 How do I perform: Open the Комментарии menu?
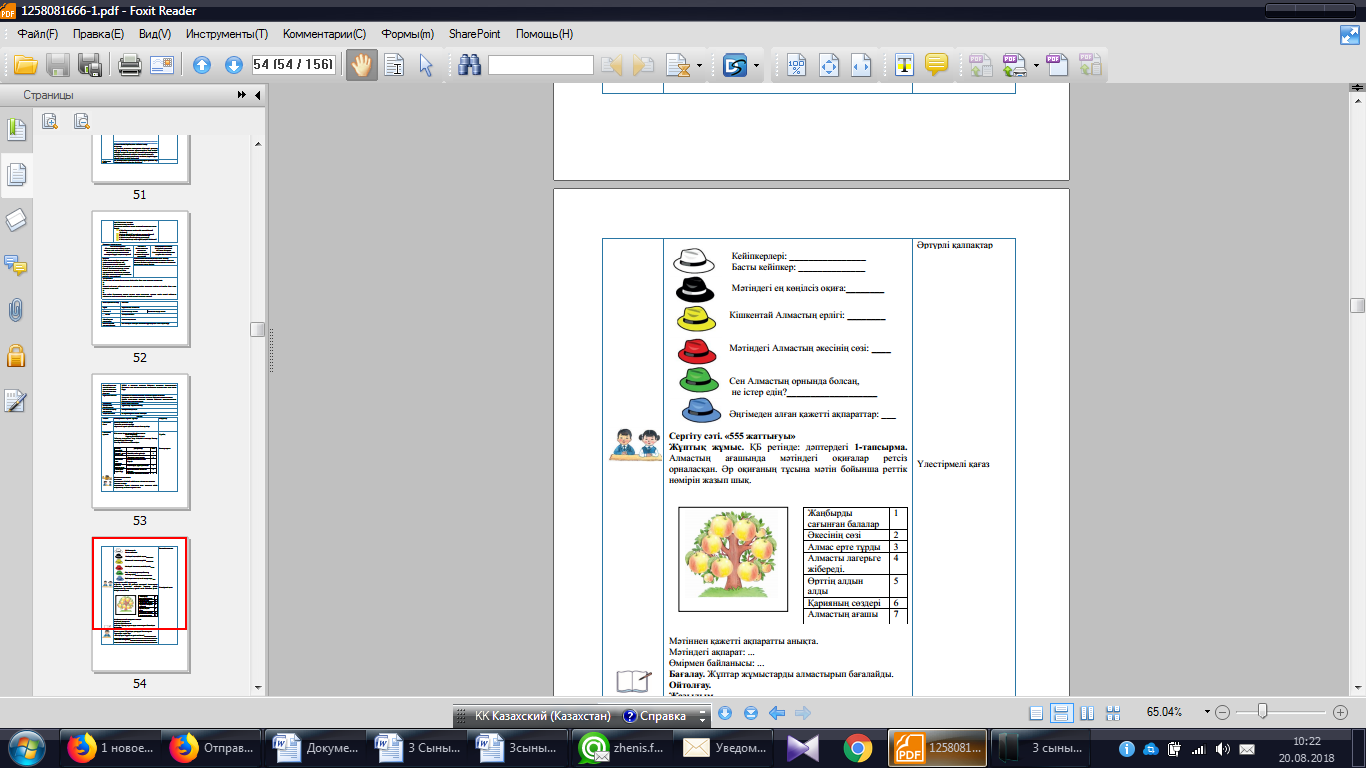tap(324, 34)
